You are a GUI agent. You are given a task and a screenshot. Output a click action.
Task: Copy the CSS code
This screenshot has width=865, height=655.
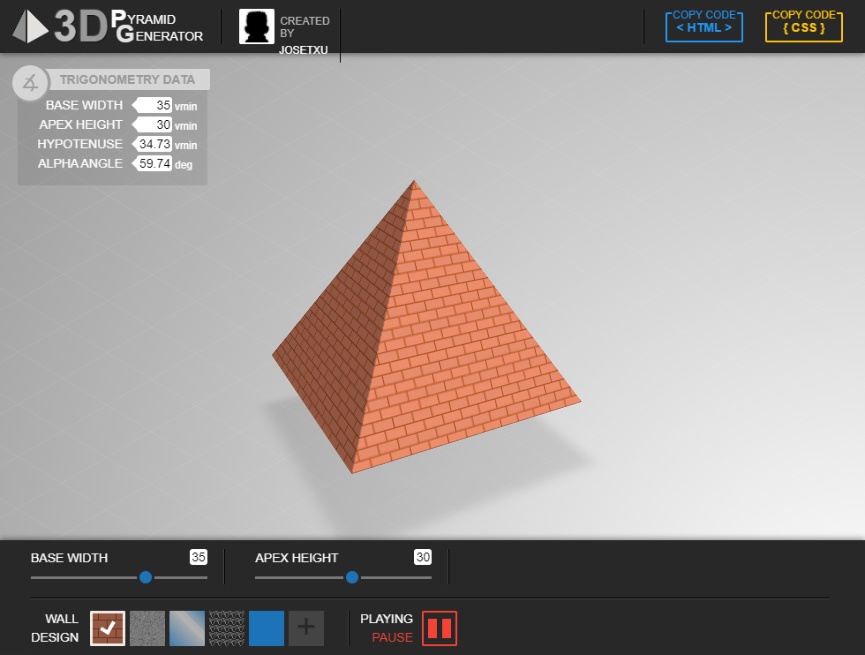[804, 27]
